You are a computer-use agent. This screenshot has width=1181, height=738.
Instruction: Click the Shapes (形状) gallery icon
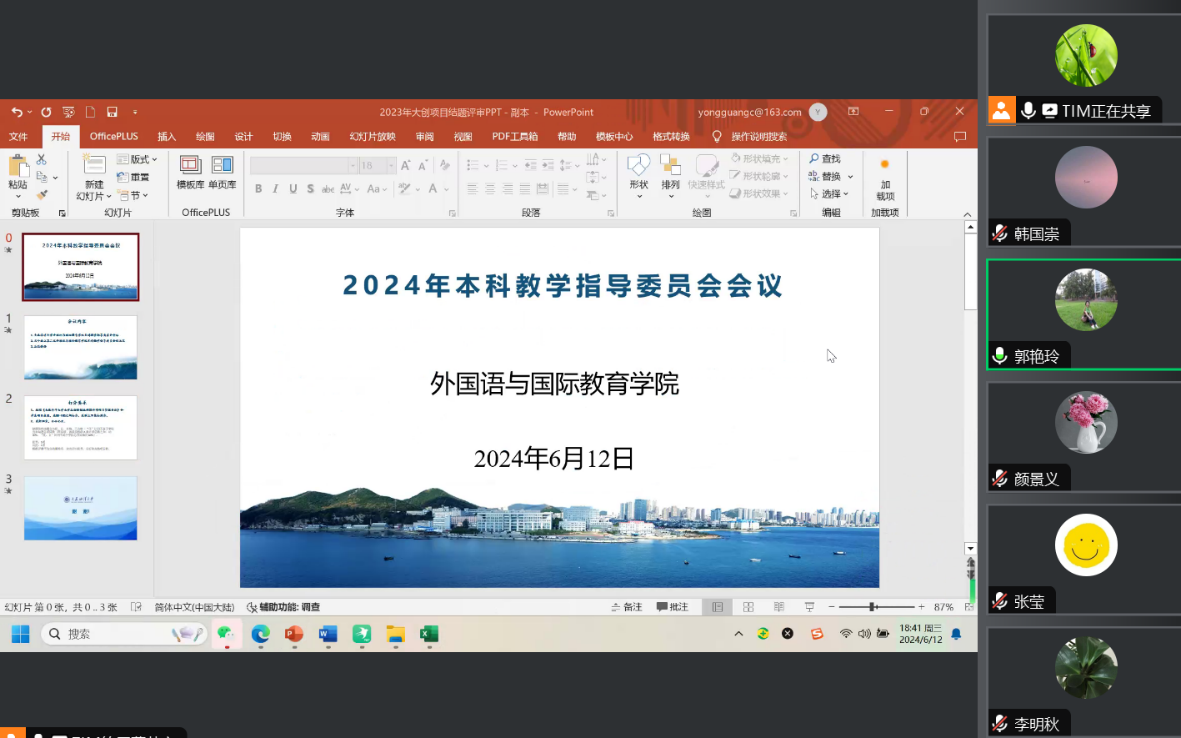coord(638,166)
